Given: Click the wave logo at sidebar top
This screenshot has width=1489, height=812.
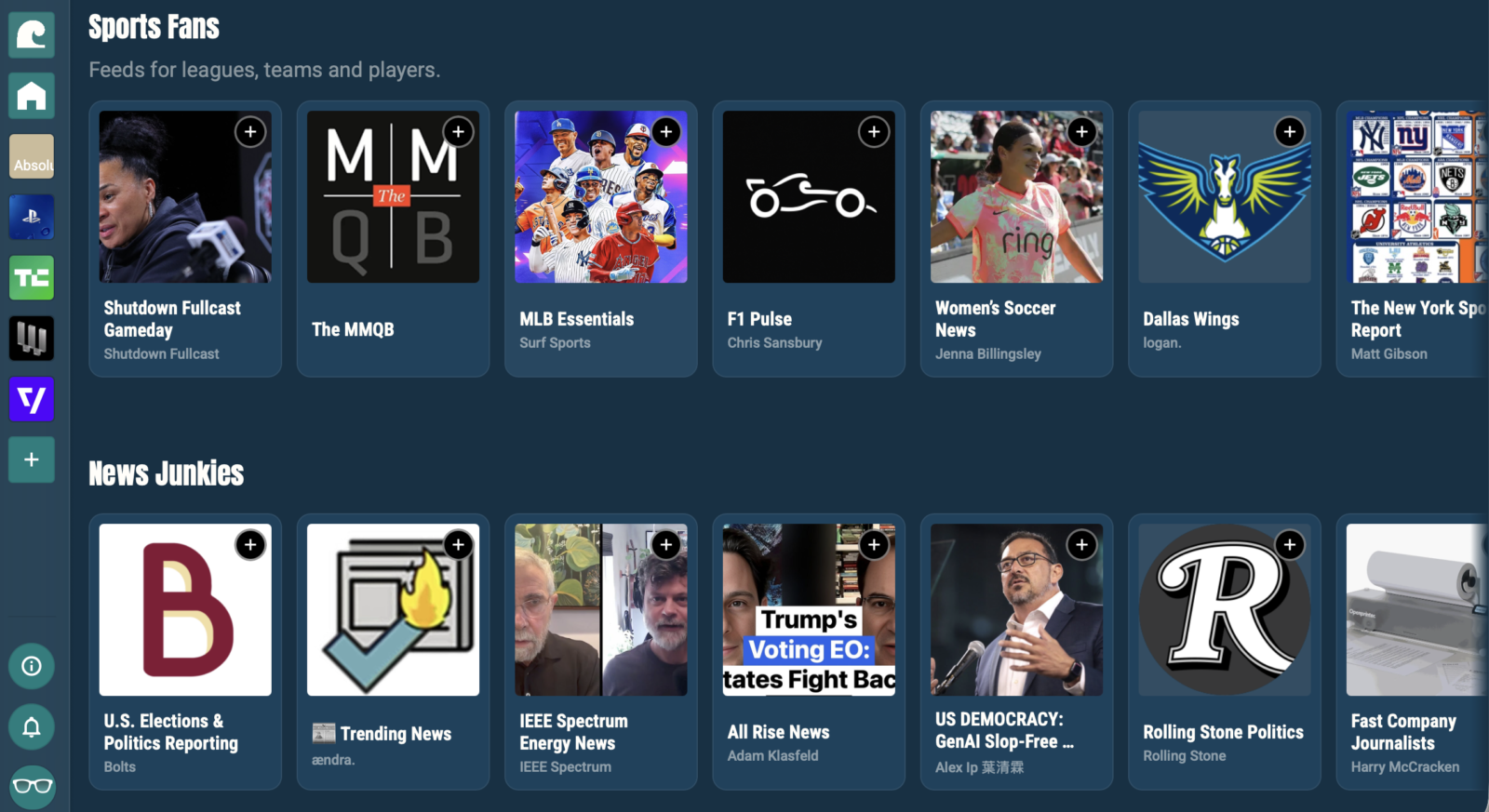Looking at the screenshot, I should click(32, 35).
